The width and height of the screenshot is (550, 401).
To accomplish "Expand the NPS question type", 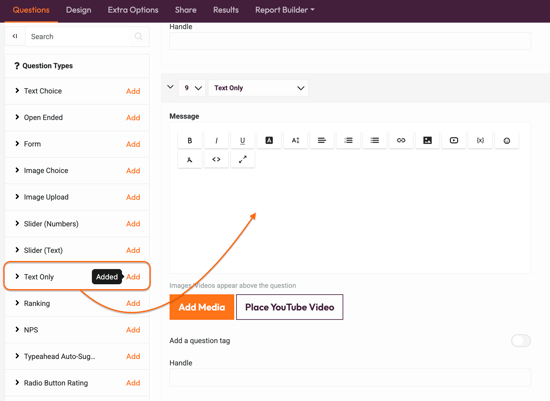I will [x=17, y=329].
